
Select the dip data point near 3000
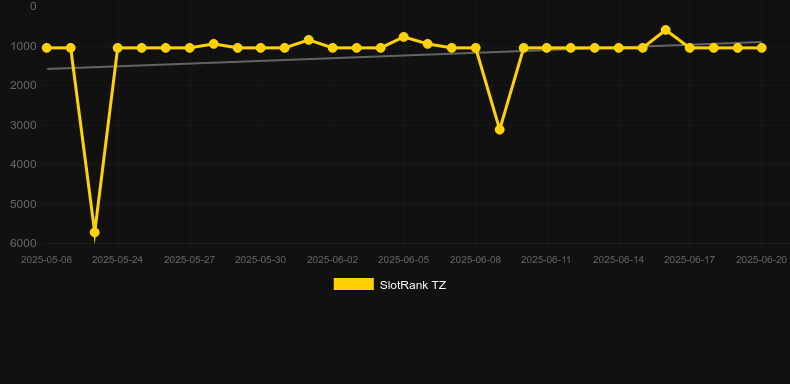click(x=499, y=130)
